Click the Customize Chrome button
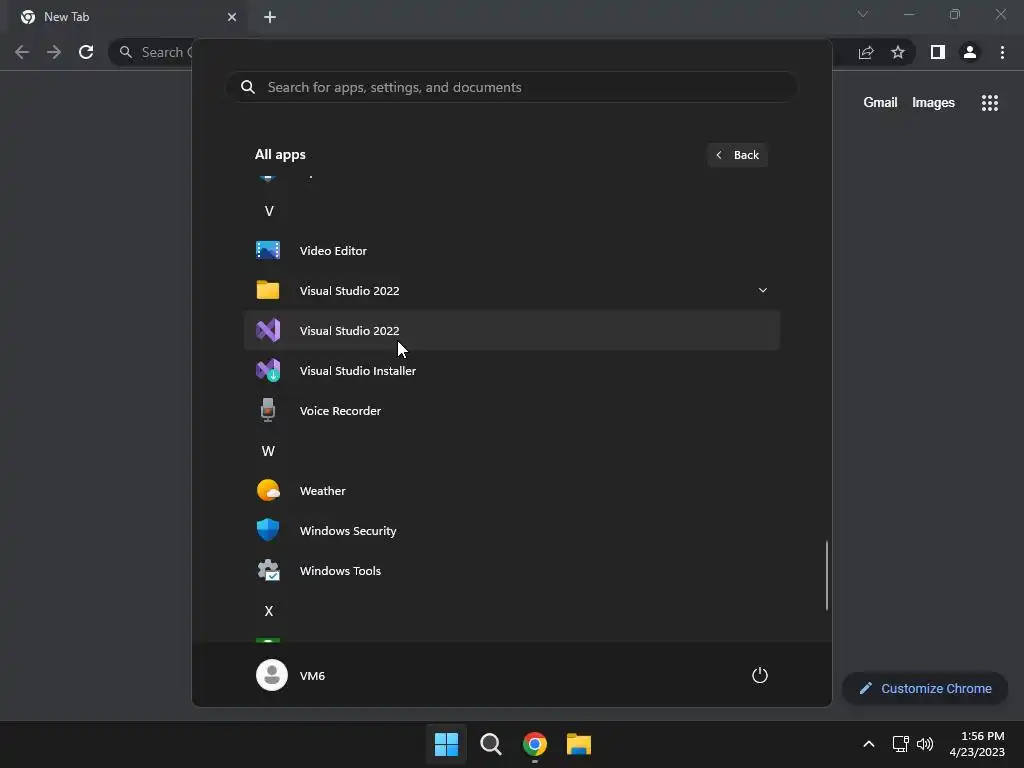This screenshot has width=1024, height=768. [925, 688]
